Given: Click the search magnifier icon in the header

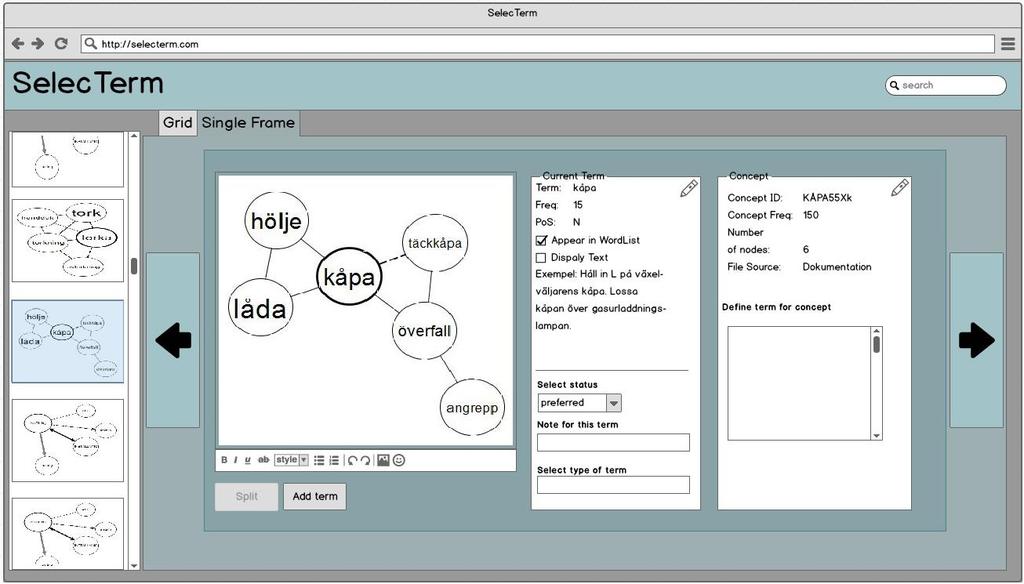Looking at the screenshot, I should (895, 85).
